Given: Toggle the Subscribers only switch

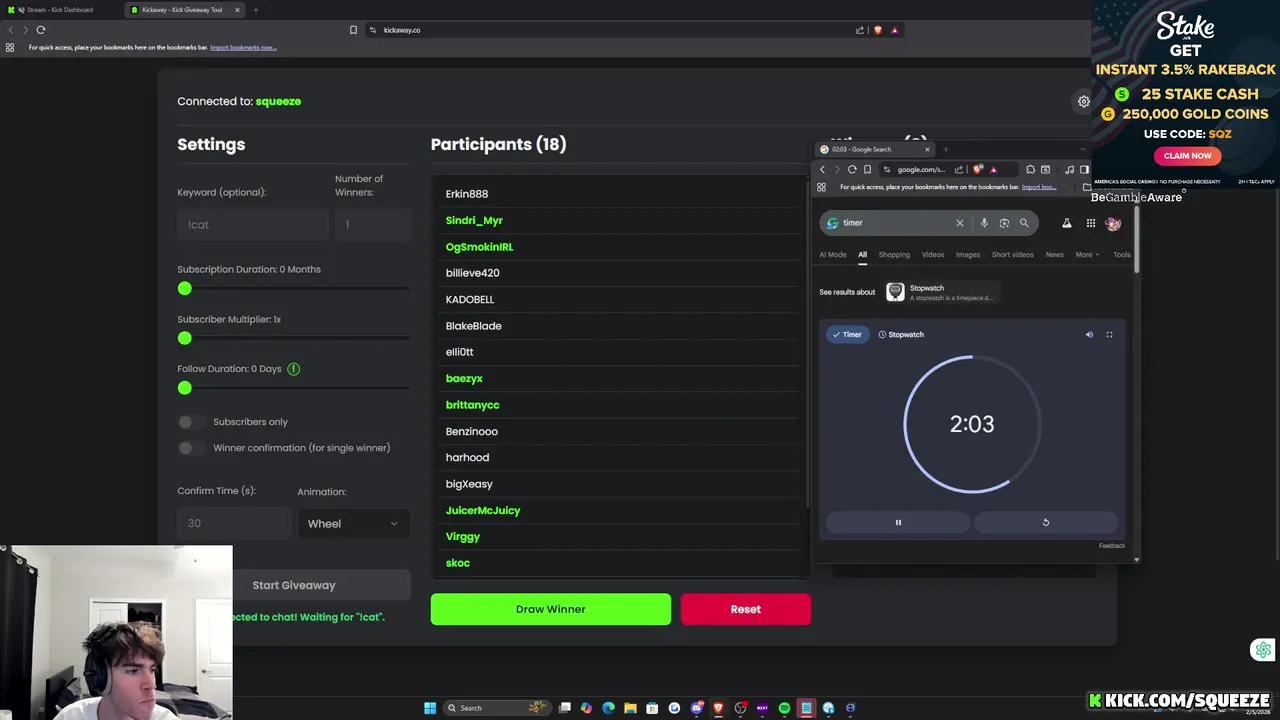Looking at the screenshot, I should tap(190, 422).
